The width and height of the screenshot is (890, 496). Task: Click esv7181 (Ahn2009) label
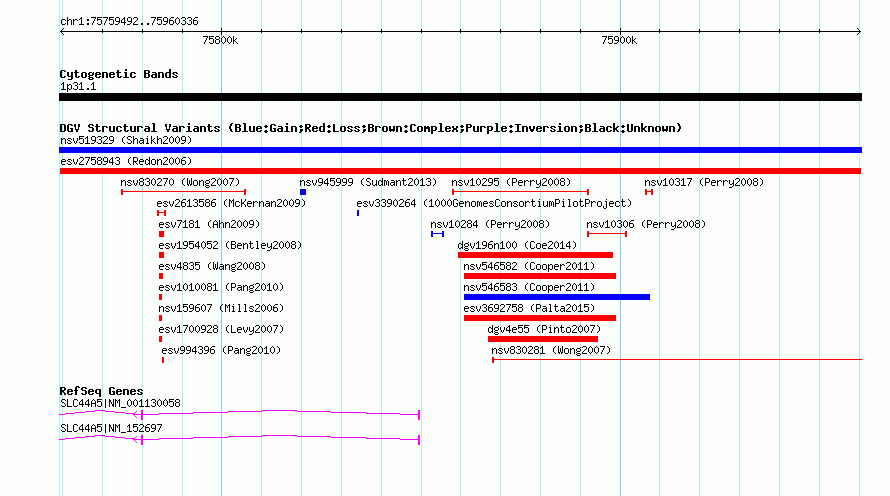pos(209,224)
